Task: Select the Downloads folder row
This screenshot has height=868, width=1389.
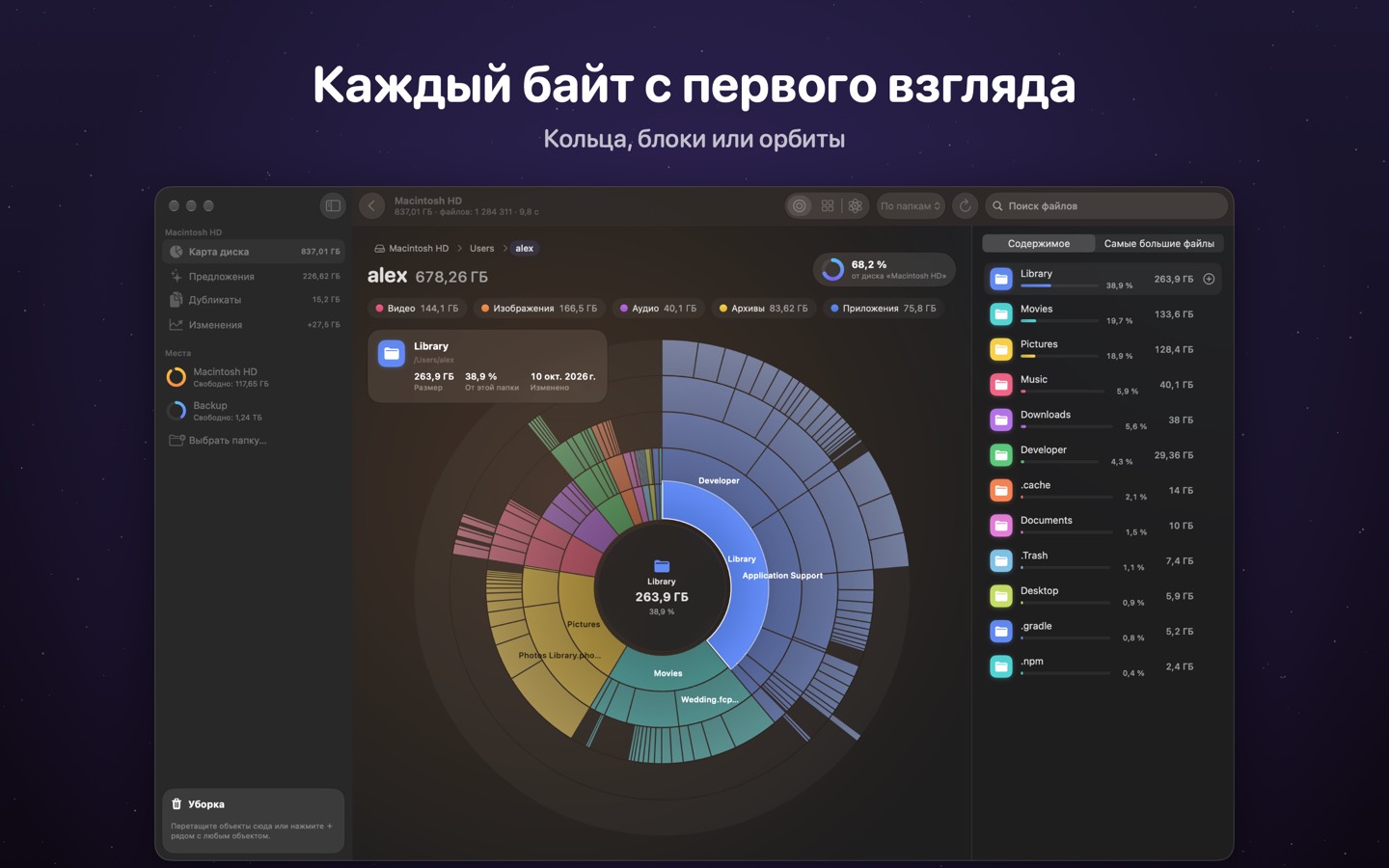Action: coord(1103,420)
